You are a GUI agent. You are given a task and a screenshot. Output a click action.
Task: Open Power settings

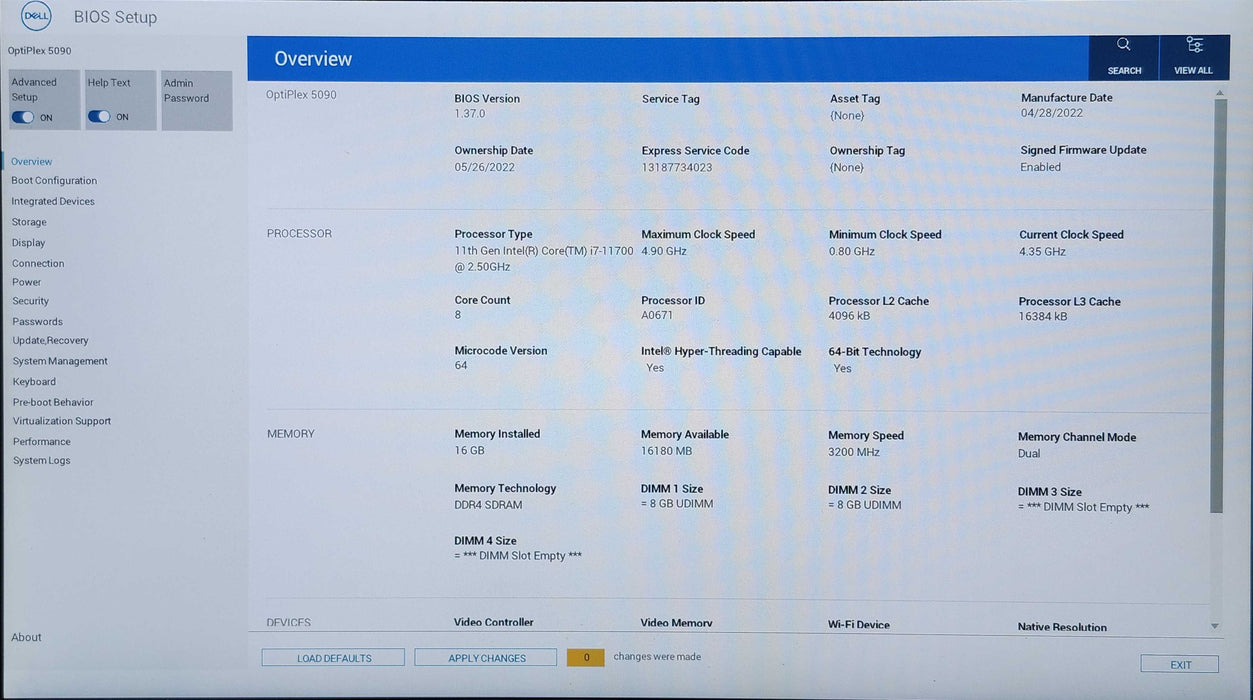[26, 282]
